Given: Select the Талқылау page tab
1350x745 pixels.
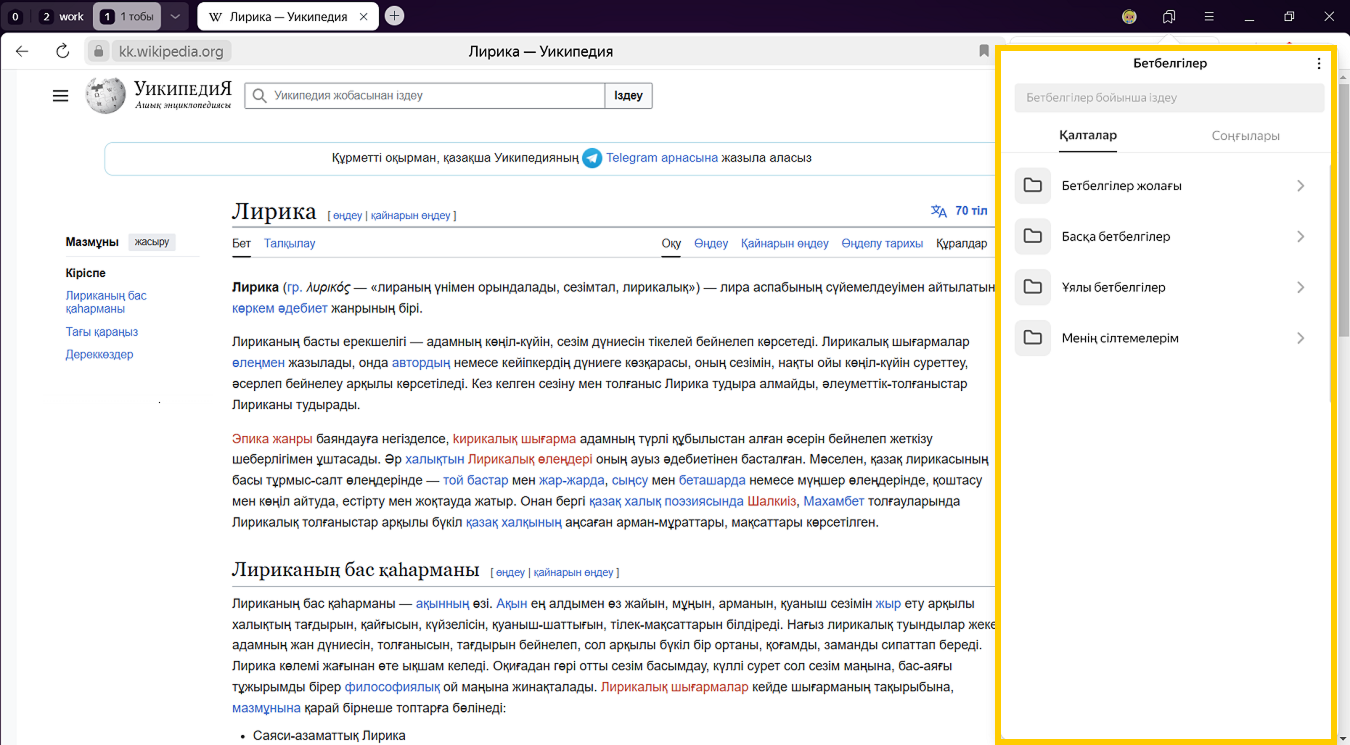Looking at the screenshot, I should pyautogui.click(x=289, y=243).
